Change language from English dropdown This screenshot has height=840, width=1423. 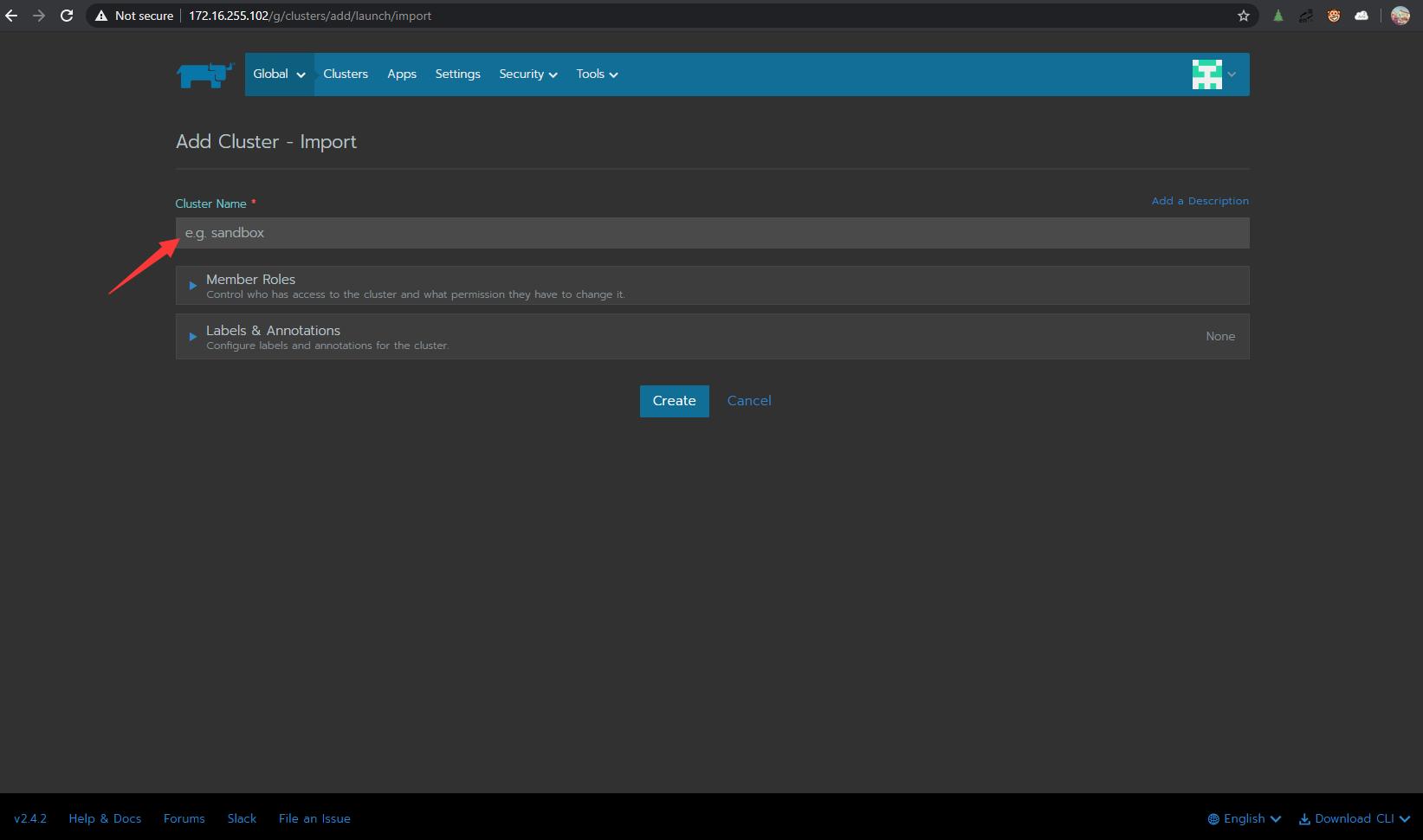[x=1245, y=818]
